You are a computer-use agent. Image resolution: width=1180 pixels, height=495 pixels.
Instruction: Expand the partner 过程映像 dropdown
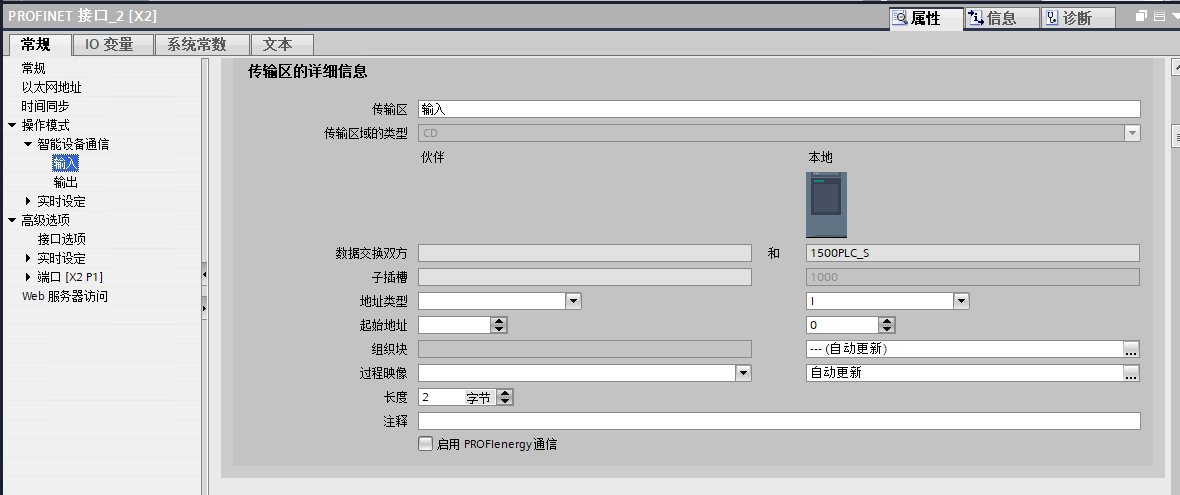click(x=743, y=373)
